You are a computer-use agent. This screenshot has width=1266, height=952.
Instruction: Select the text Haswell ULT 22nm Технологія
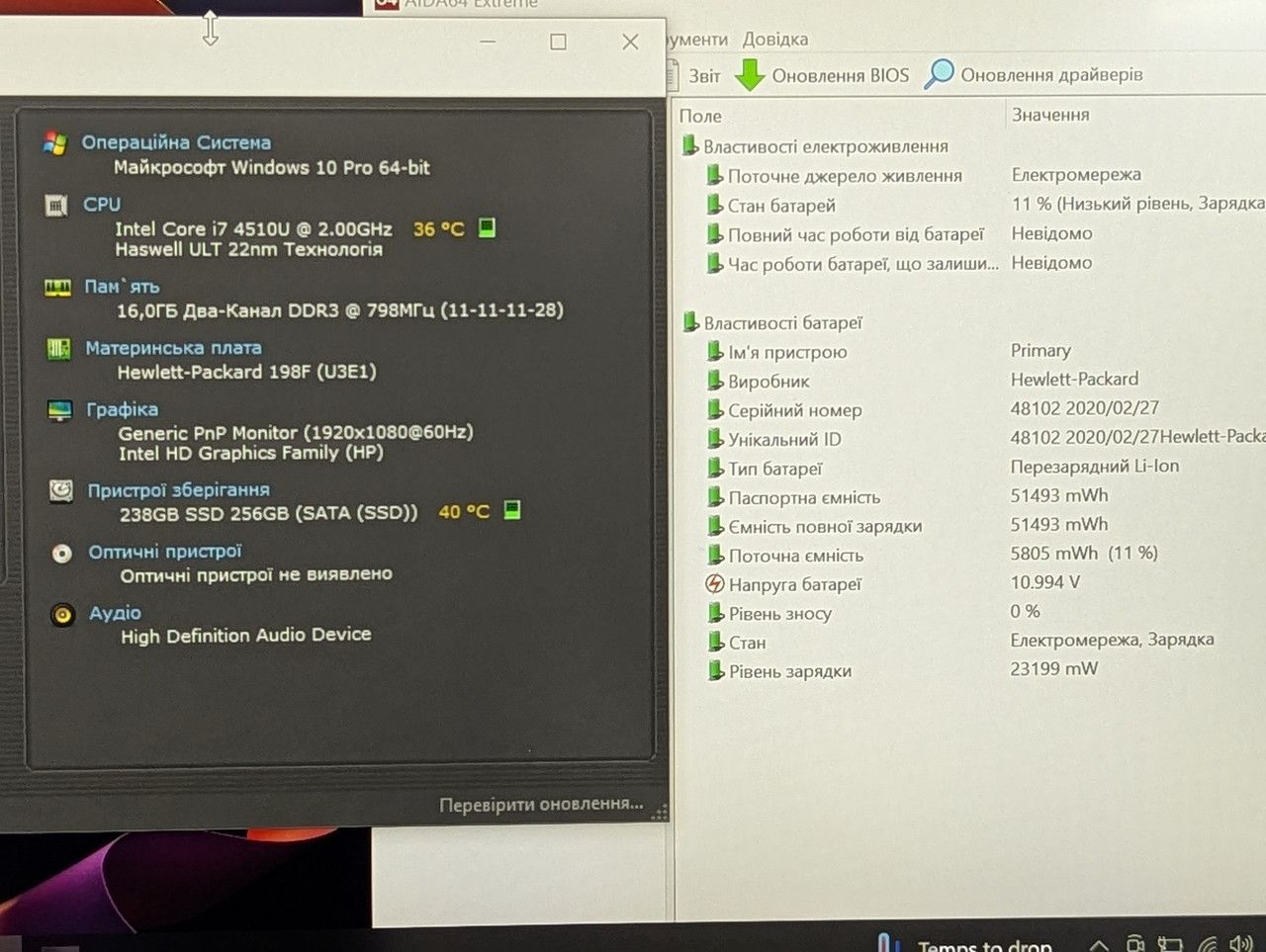248,250
